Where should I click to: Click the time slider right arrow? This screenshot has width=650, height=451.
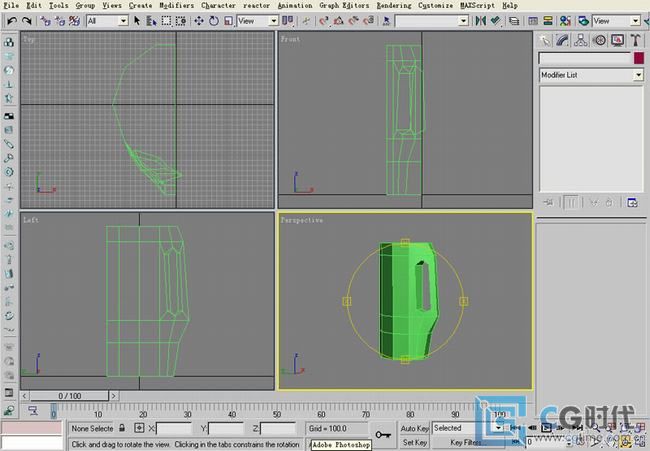114,396
